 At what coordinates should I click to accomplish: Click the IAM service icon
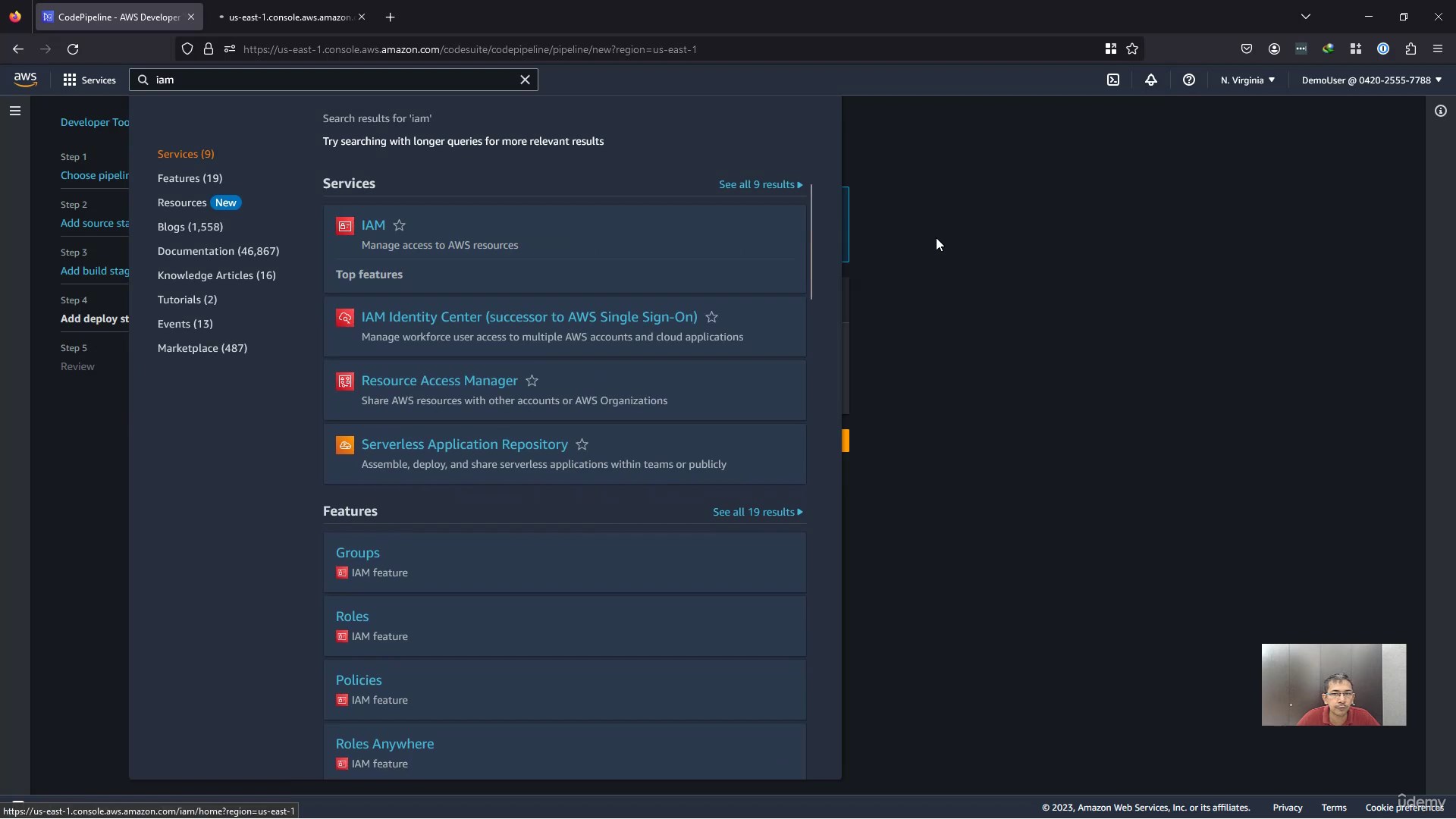tap(345, 226)
